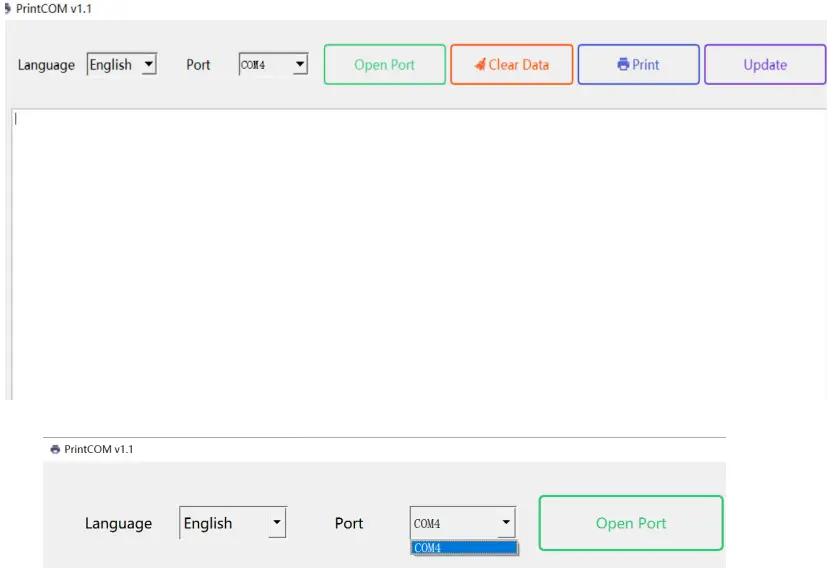This screenshot has width=830, height=568.
Task: Click the "Language" label in upper window
Action: 46,65
